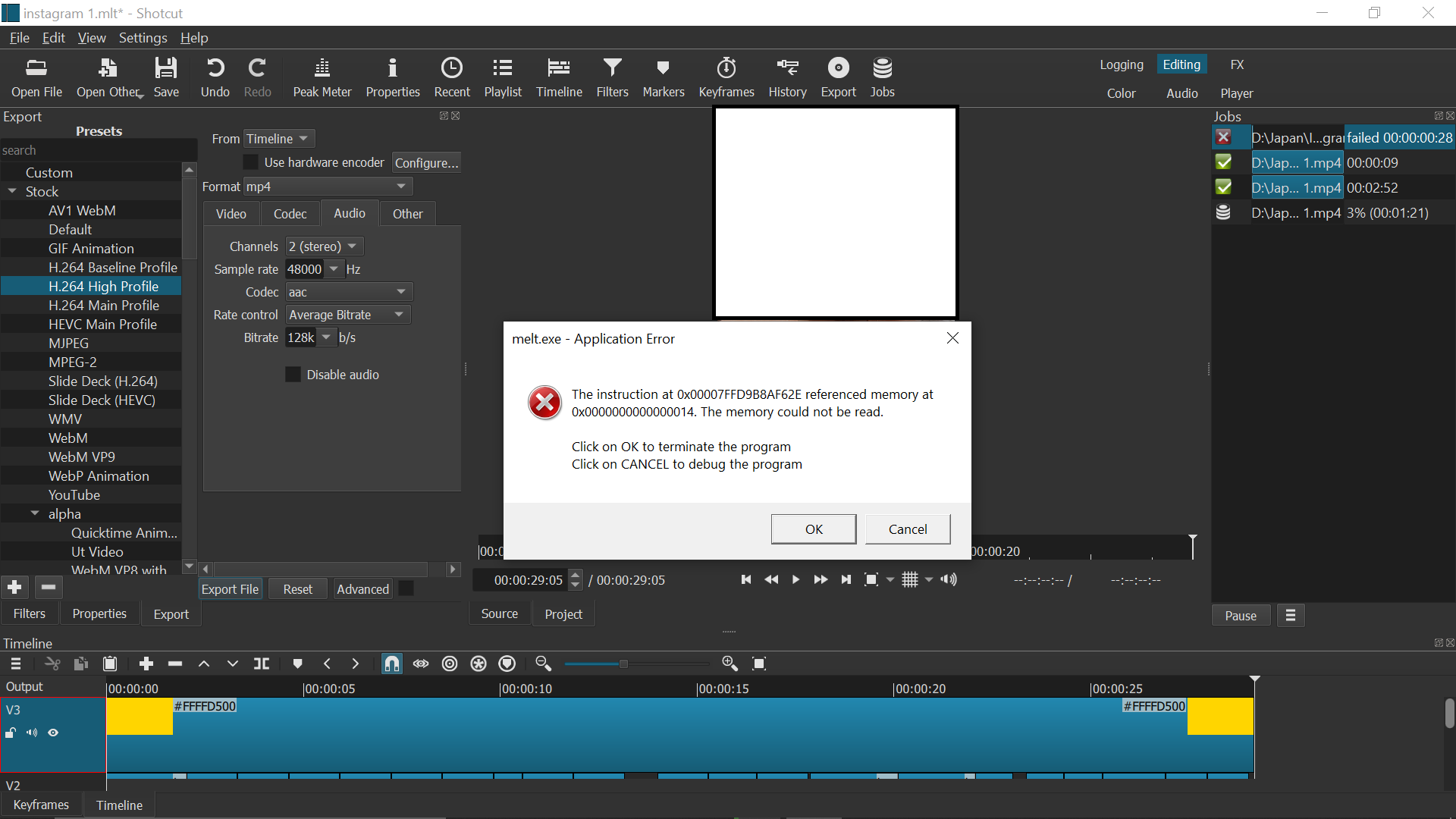This screenshot has width=1456, height=819.
Task: Toggle ripple markers icon
Action: pos(507,664)
